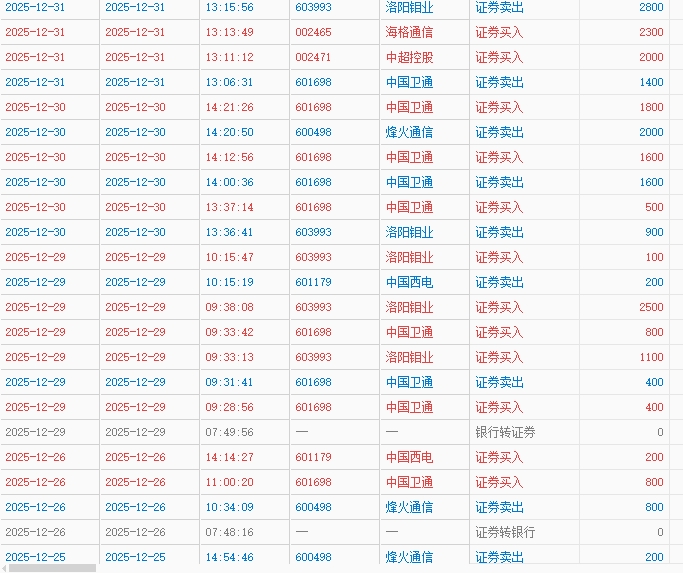Click the stock code 002465
Viewport: 683px width, 573px height.
coord(313,32)
